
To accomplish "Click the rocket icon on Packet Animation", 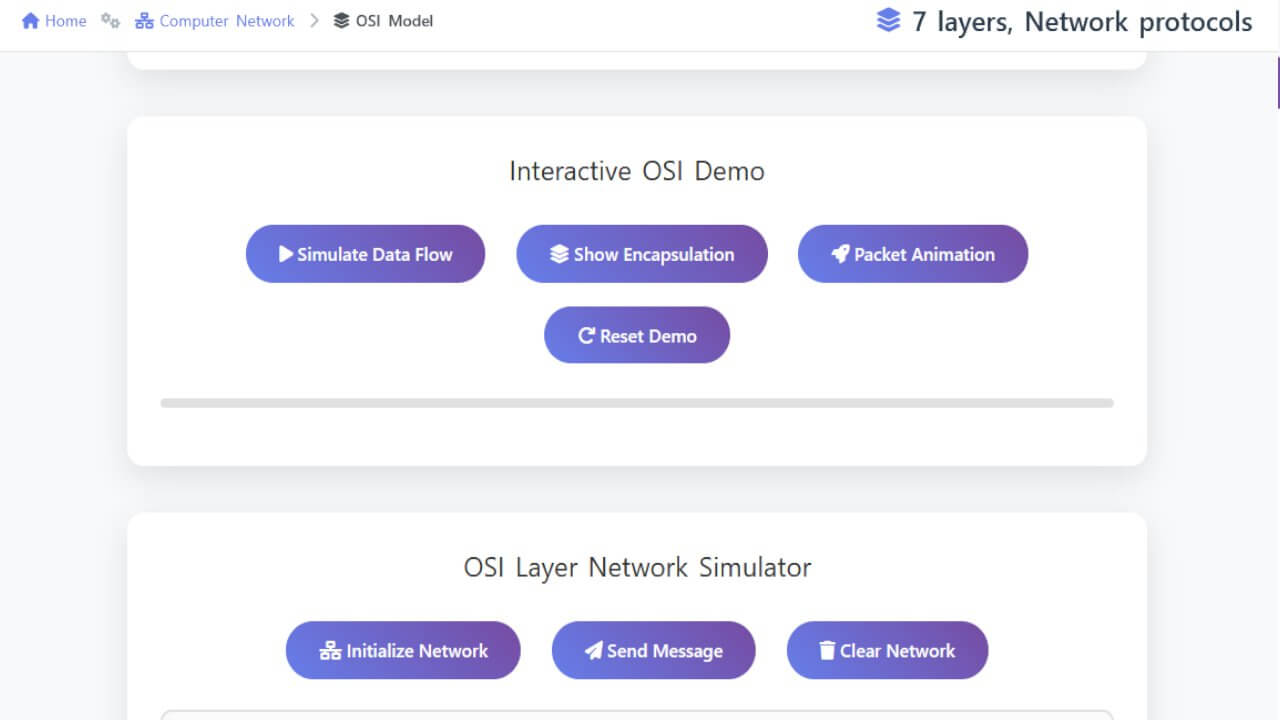I will [839, 253].
